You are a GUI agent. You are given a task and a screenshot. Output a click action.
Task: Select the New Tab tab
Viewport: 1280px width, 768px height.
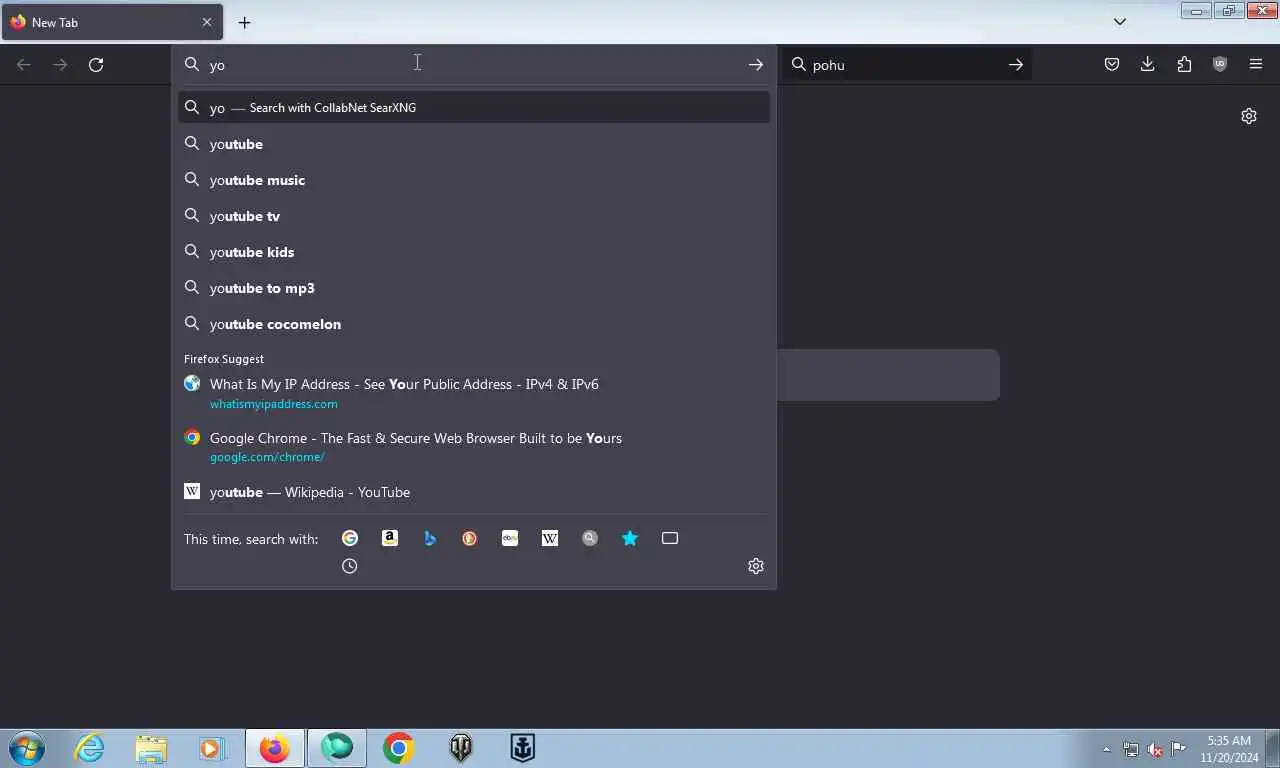point(112,22)
